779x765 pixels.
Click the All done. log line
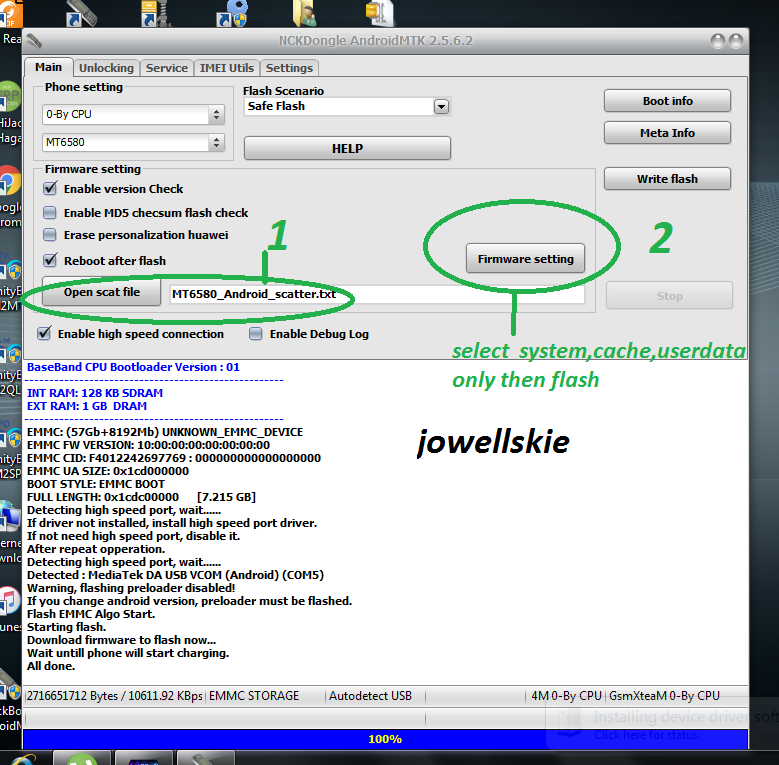coord(51,666)
